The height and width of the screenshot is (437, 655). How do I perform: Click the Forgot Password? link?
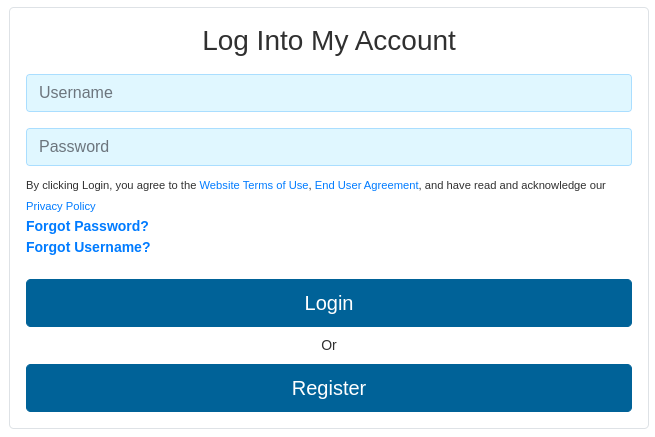(x=87, y=226)
